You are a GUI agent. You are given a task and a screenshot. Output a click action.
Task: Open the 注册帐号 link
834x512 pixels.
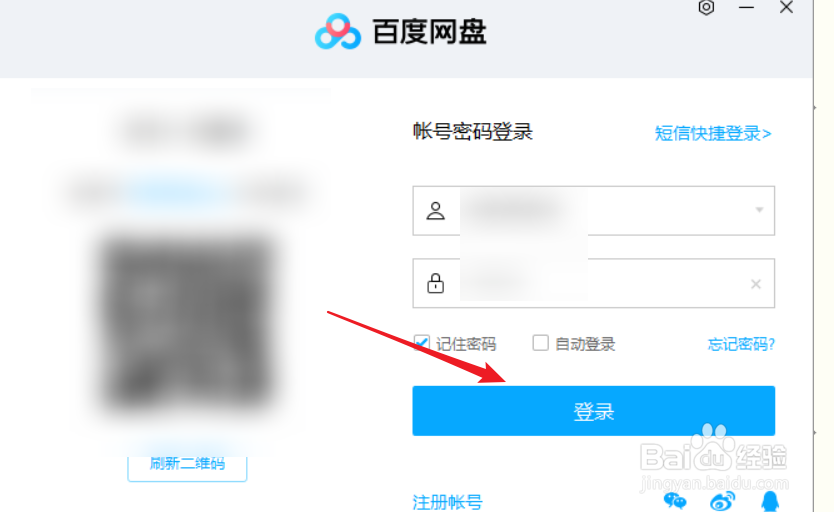[447, 502]
